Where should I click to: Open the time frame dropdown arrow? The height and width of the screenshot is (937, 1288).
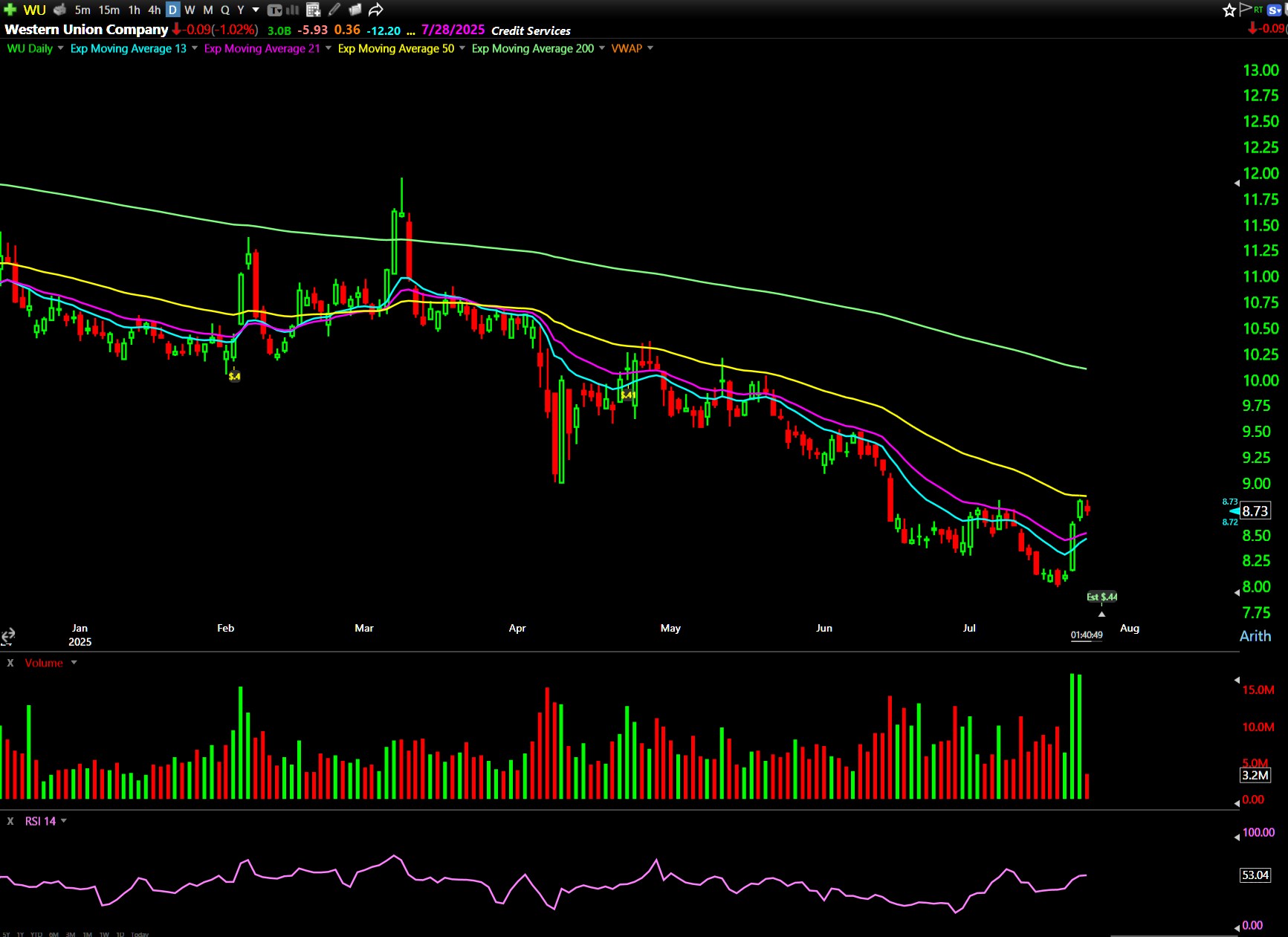(x=256, y=10)
